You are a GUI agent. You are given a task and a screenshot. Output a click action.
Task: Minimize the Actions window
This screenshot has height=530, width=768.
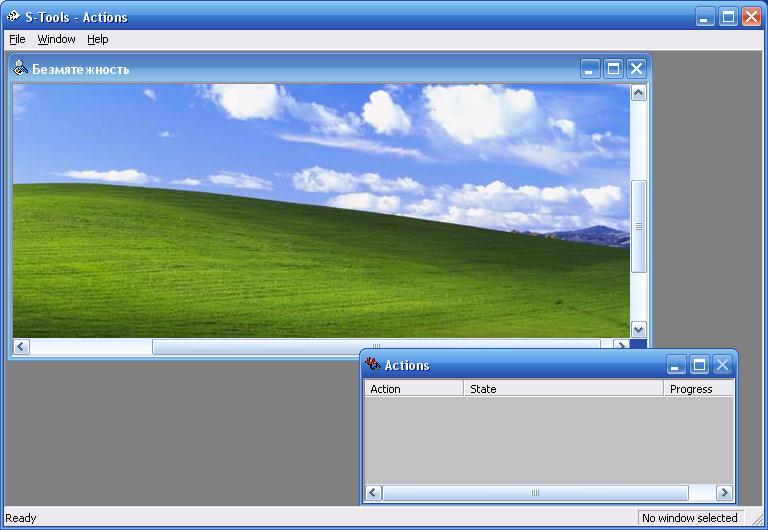pos(675,365)
